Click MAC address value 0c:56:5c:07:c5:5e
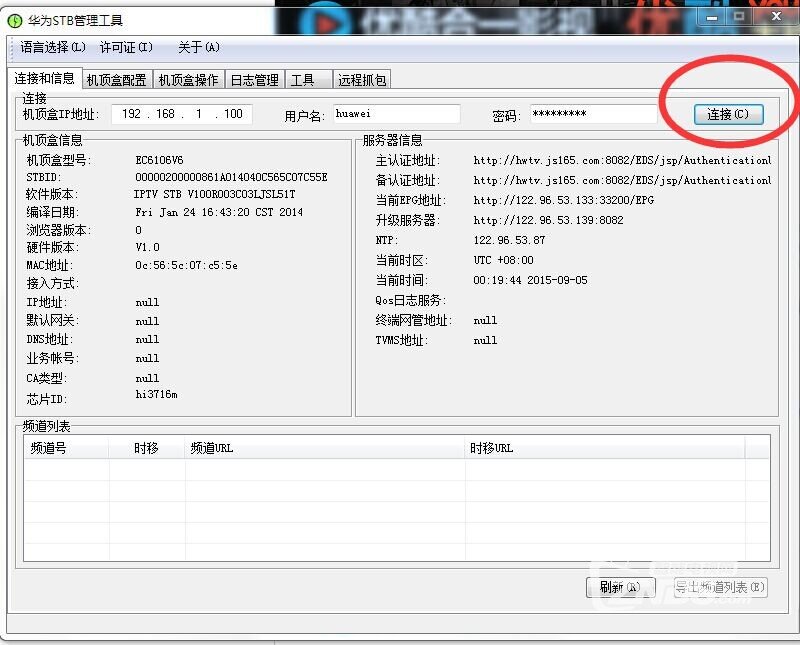Viewport: 800px width, 645px height. coord(186,265)
